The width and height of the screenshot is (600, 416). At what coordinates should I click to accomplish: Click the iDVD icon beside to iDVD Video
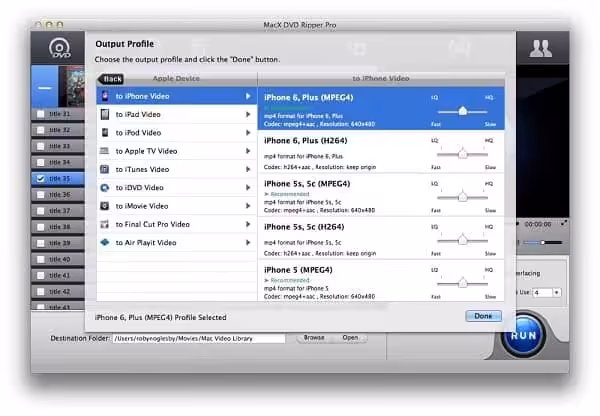[x=104, y=188]
